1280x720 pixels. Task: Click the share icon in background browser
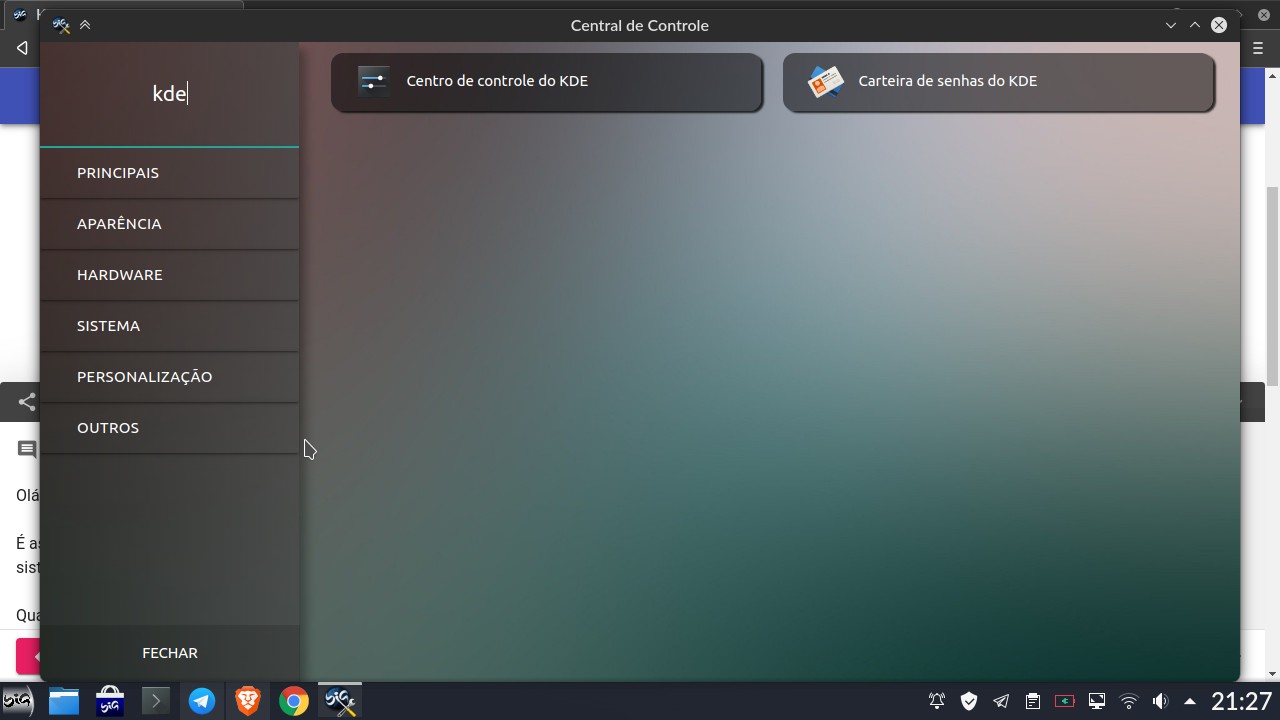[x=26, y=402]
